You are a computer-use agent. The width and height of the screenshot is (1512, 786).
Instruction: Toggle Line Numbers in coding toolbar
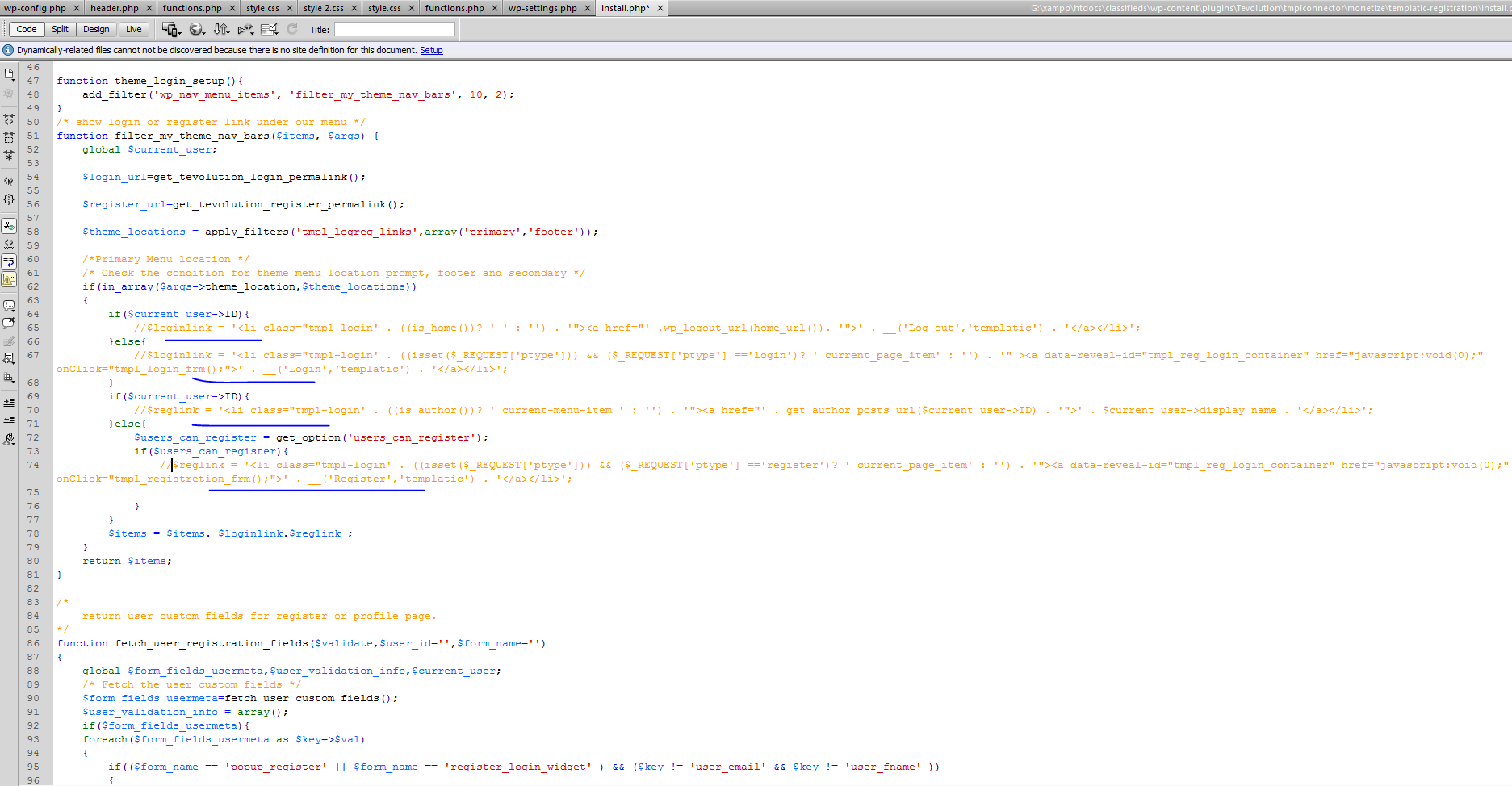click(x=9, y=226)
